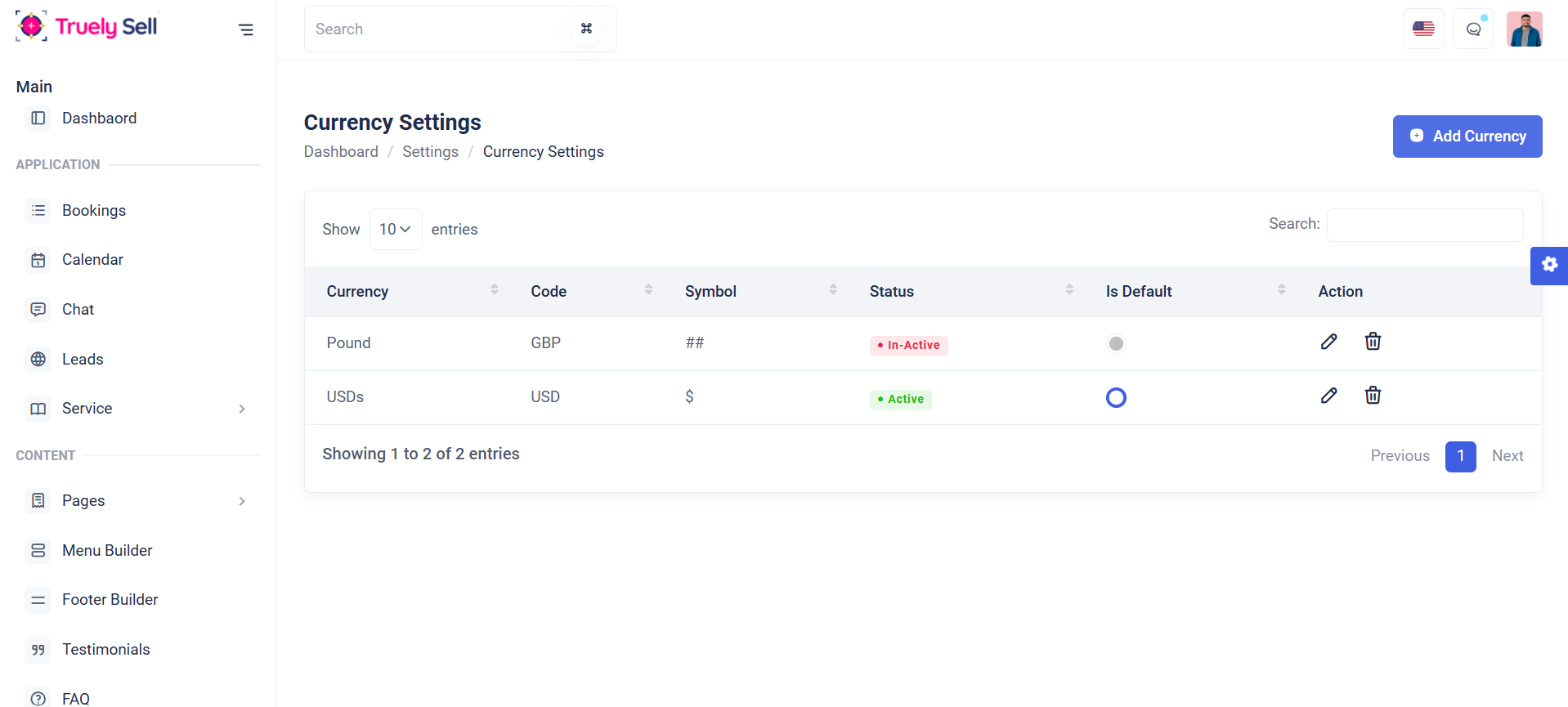Open the notifications chat icon
The image size is (1568, 707).
[1473, 29]
